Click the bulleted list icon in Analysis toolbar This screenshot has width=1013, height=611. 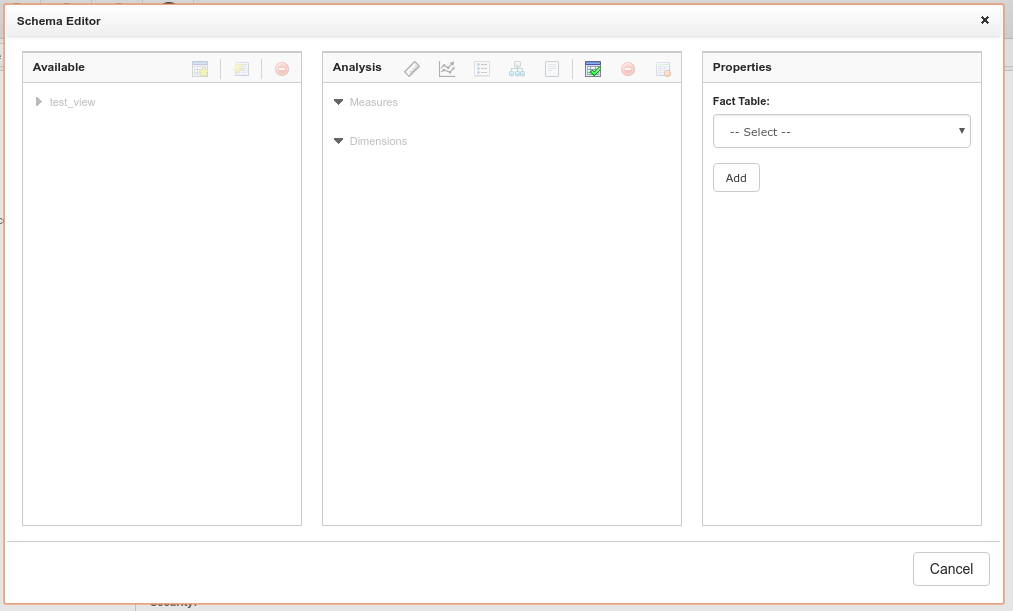482,69
